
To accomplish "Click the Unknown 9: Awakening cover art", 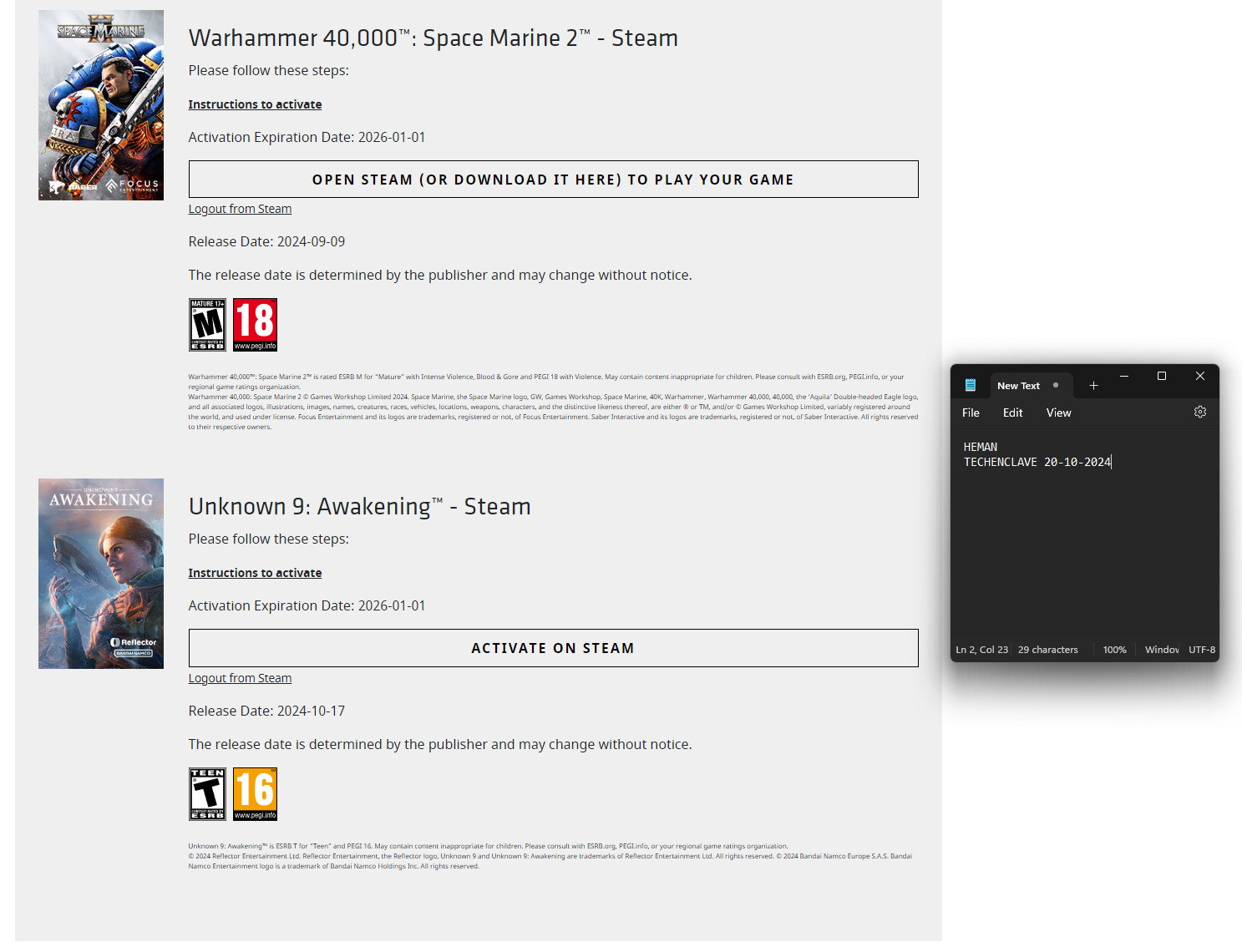I will (101, 574).
